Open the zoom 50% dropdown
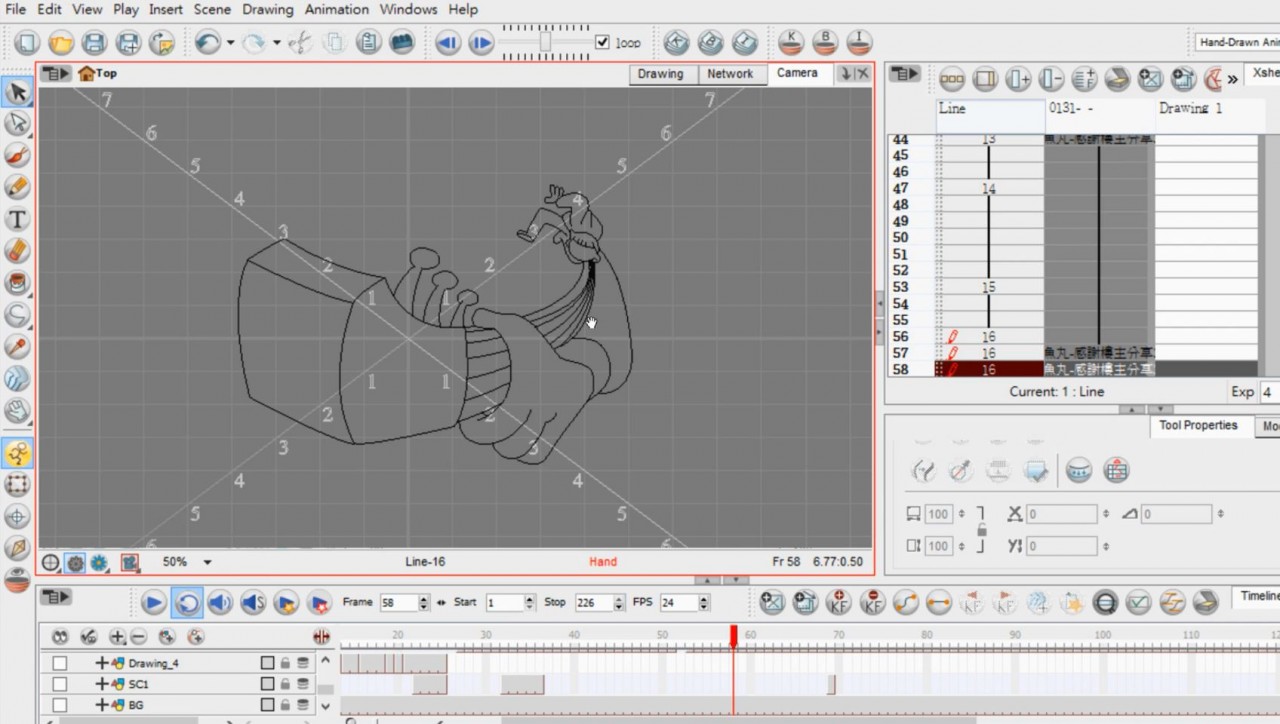Screen dimensions: 1280x724 pos(208,562)
